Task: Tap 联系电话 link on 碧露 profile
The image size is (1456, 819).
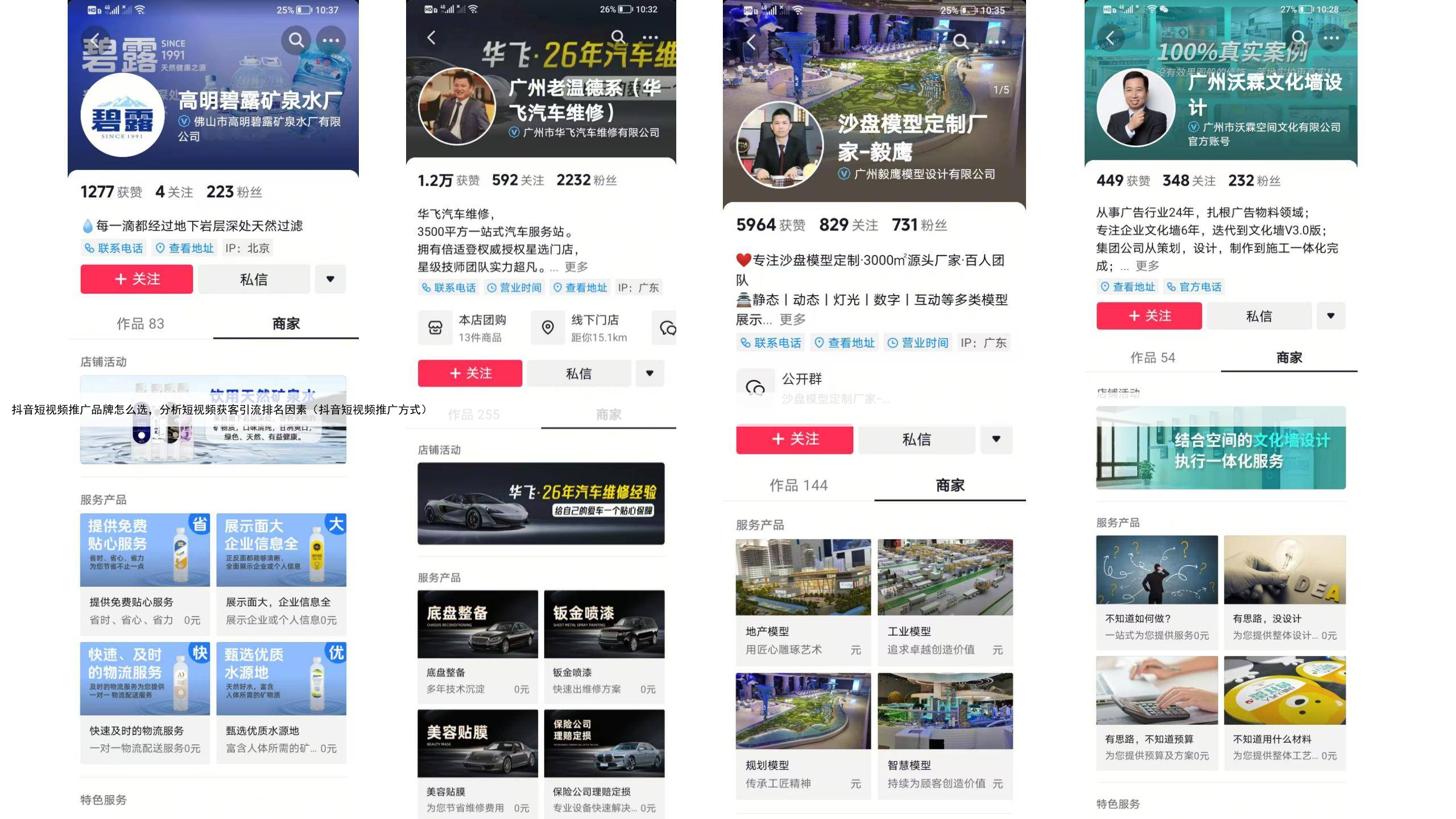Action: click(x=114, y=249)
